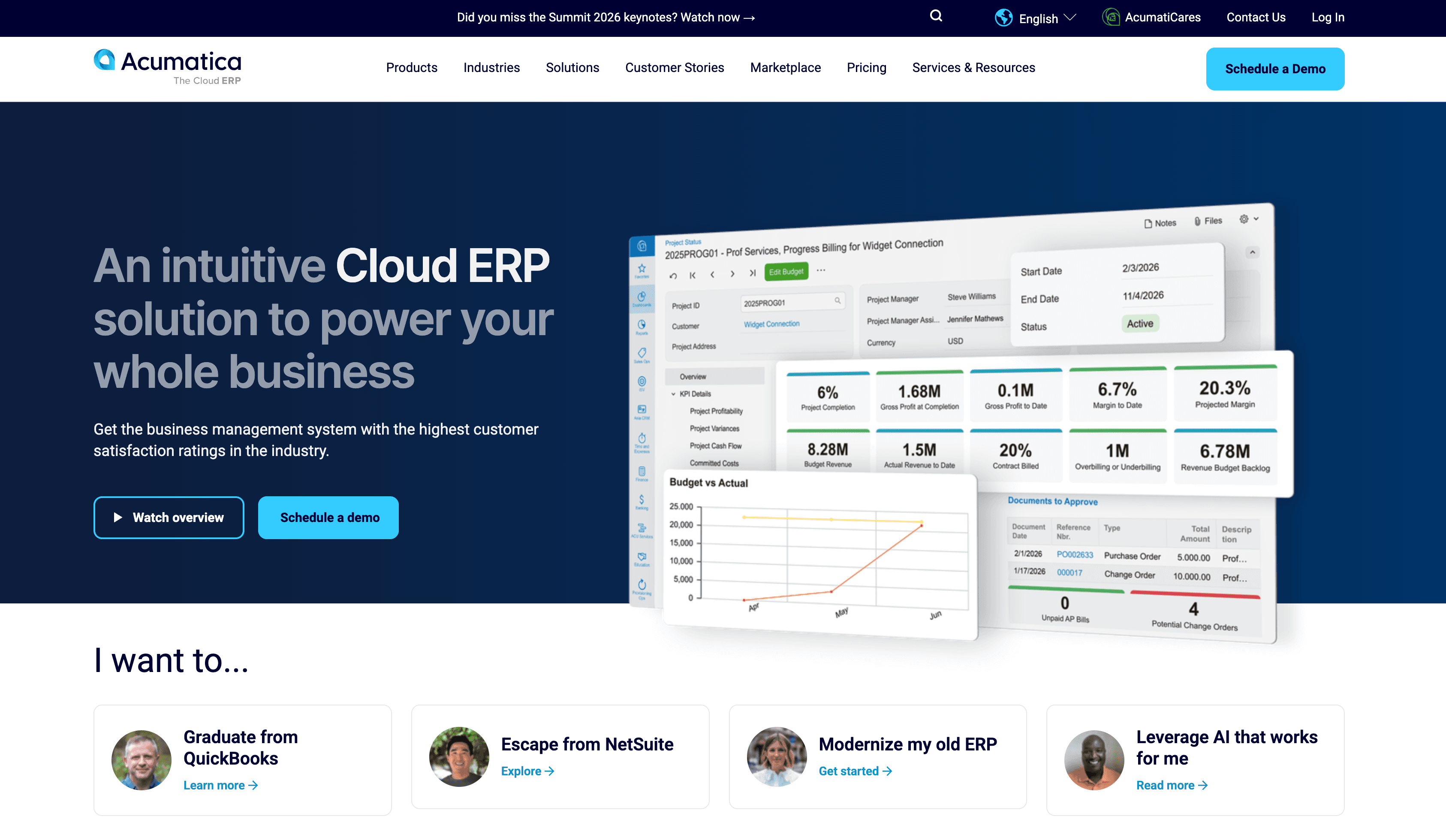Select Project Profitability in the tree
The height and width of the screenshot is (840, 1446).
(x=716, y=411)
